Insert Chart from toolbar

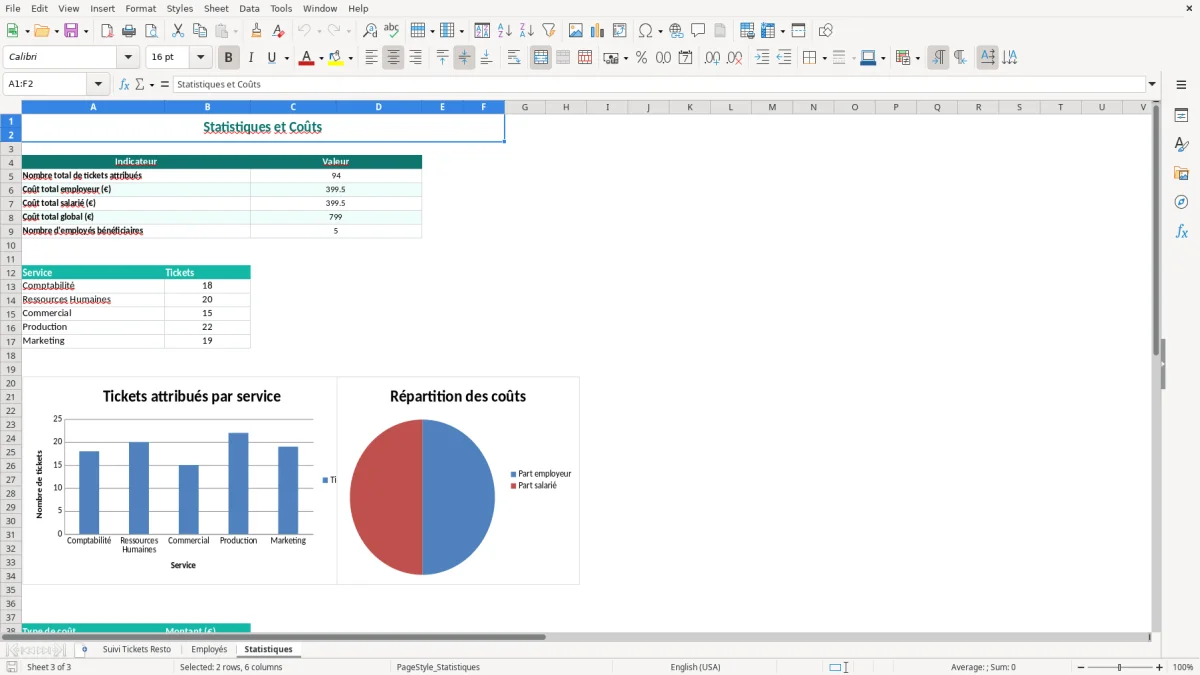[598, 31]
